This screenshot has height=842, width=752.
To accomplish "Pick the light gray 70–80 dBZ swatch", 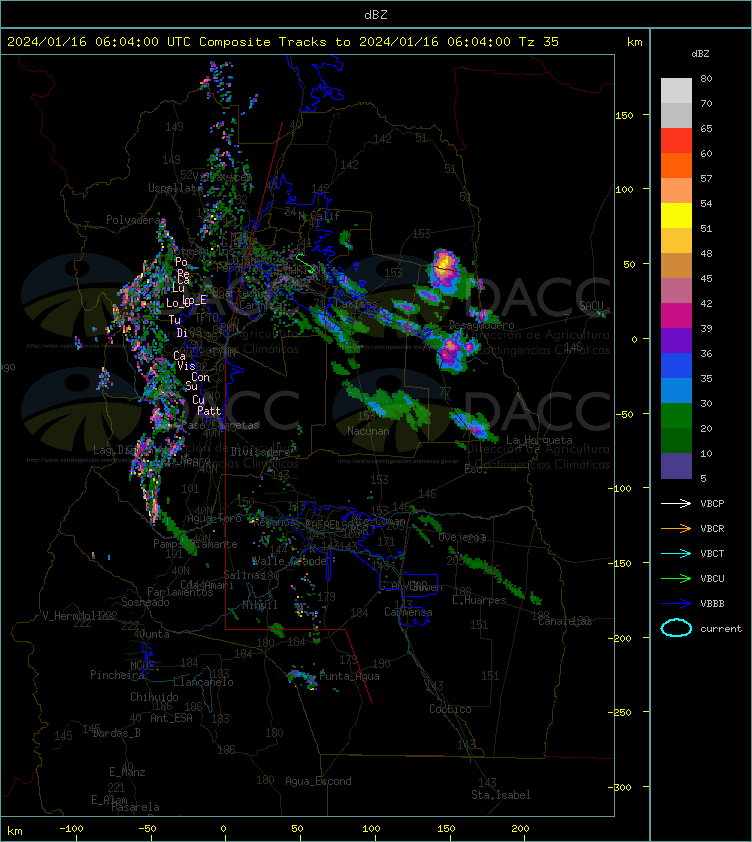I will 676,90.
